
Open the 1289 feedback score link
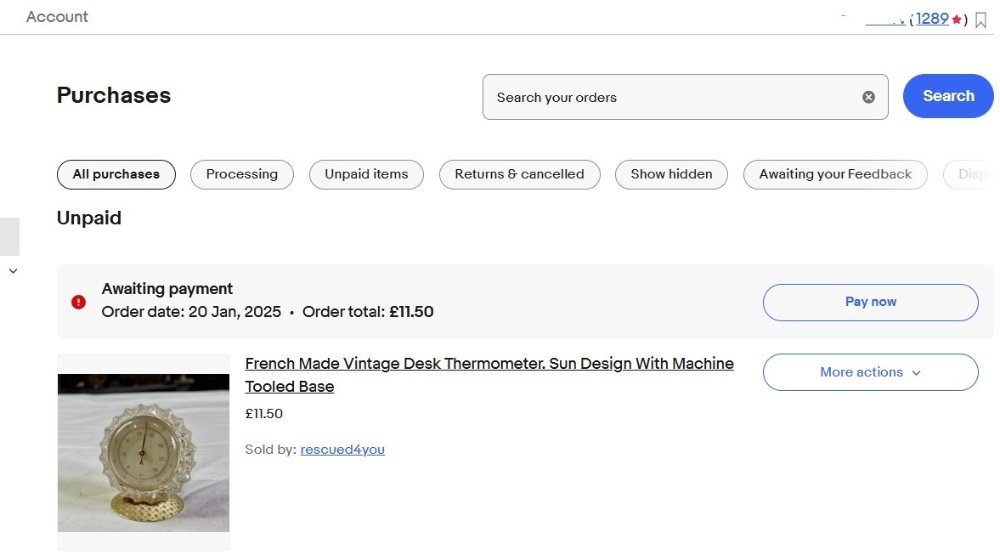tap(932, 18)
